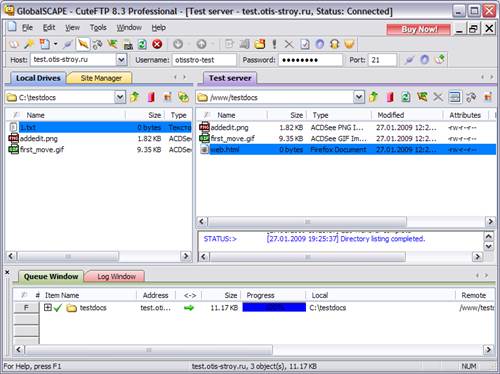Screen dimensions: 500x374
Task: Sort remote list by Modified column
Action: [x=407, y=115]
